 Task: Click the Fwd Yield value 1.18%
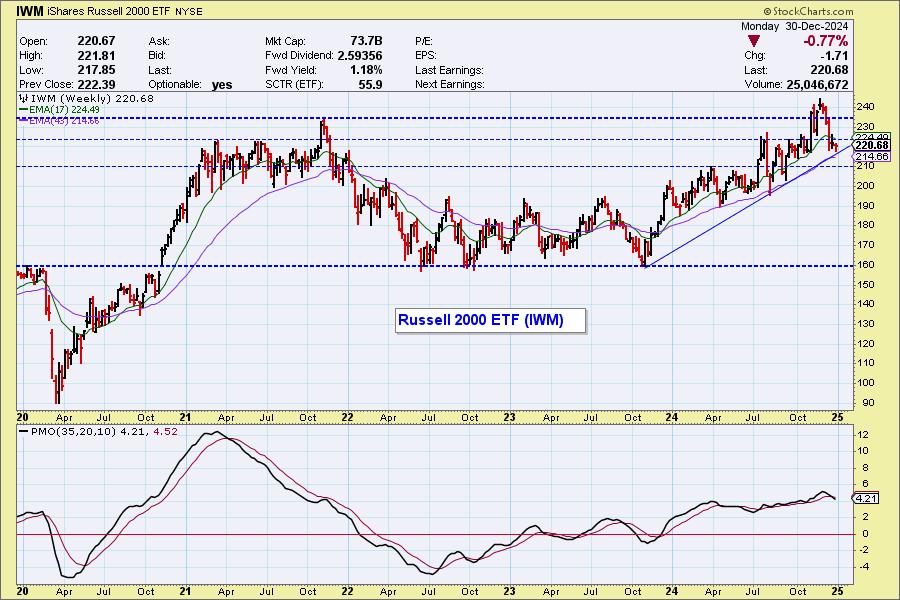pos(366,70)
